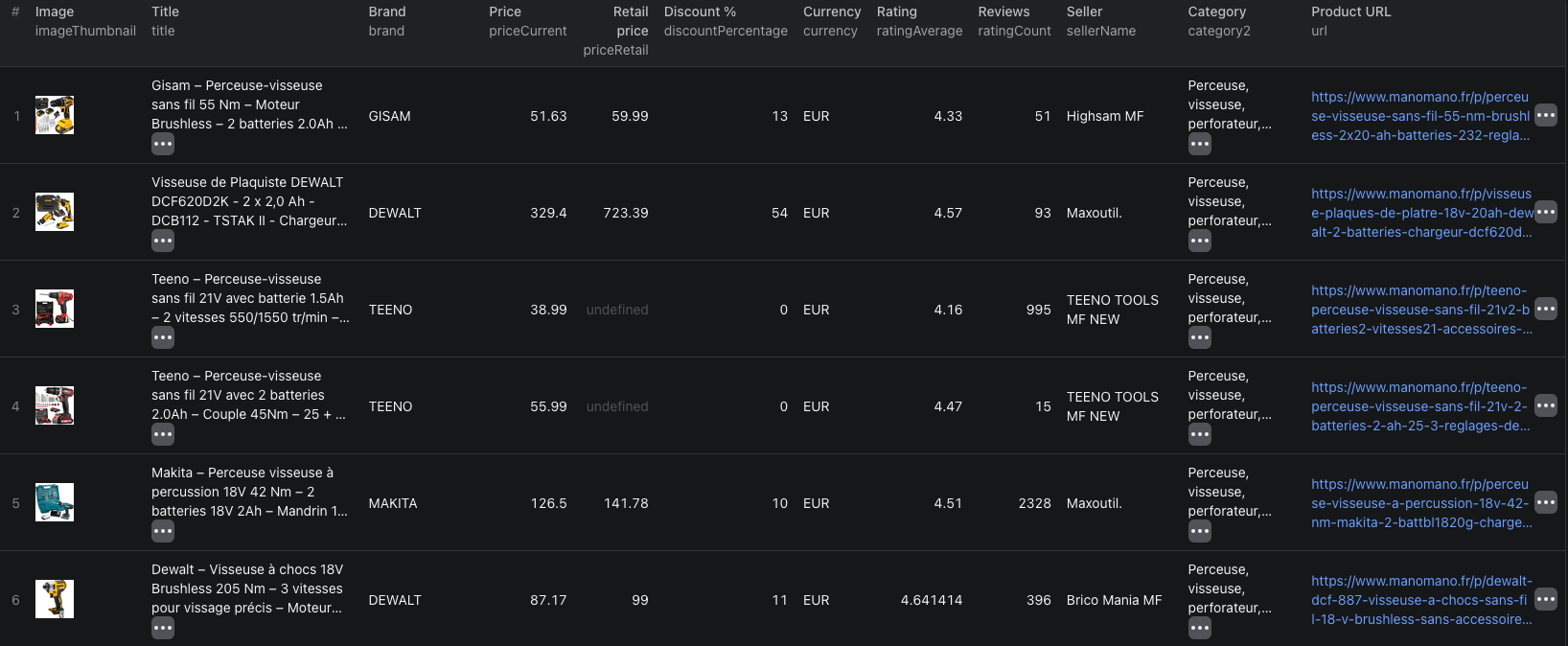Image resolution: width=1568 pixels, height=646 pixels.
Task: Click the rating value 4.57
Action: point(948,213)
